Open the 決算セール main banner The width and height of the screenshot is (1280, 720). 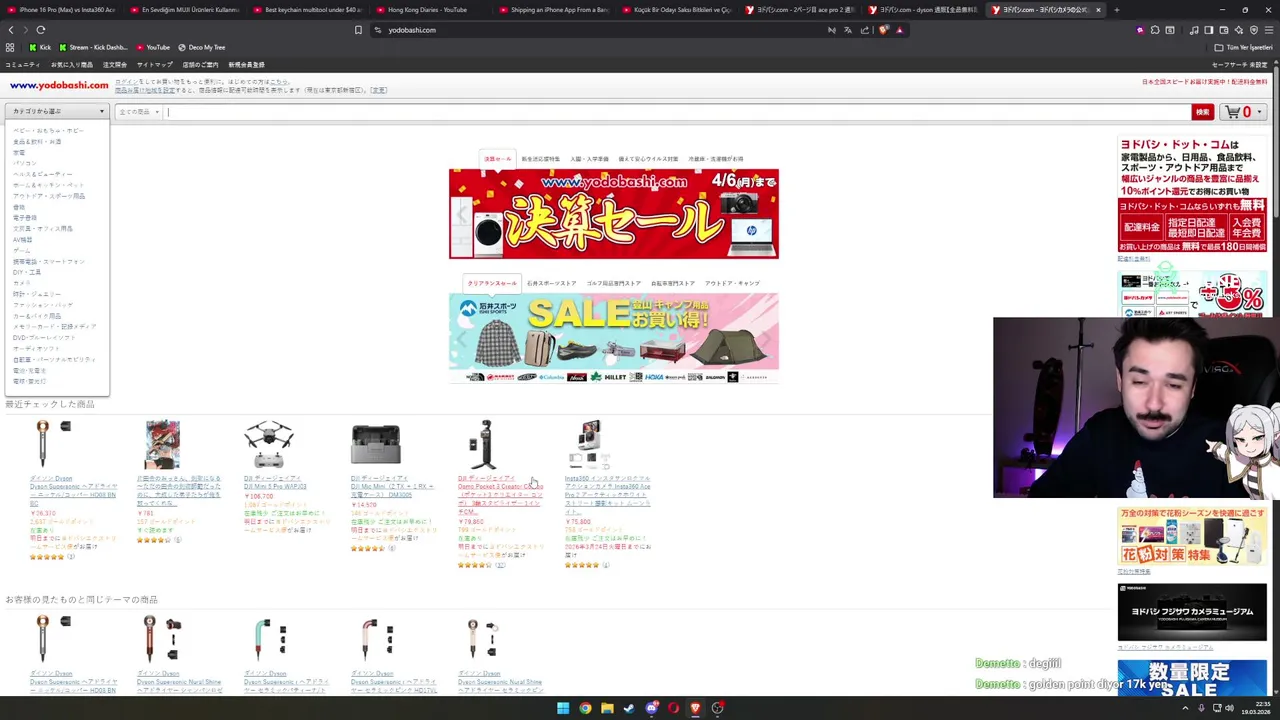pyautogui.click(x=614, y=214)
